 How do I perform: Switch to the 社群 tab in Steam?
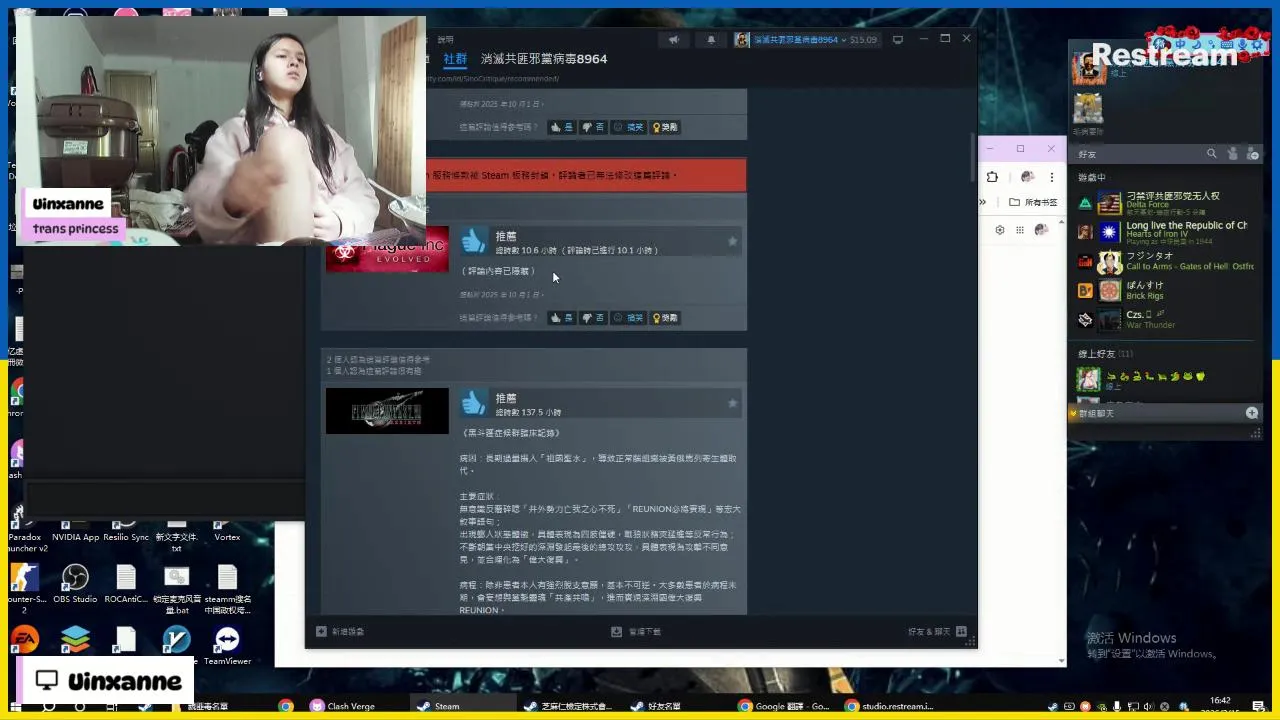[455, 59]
